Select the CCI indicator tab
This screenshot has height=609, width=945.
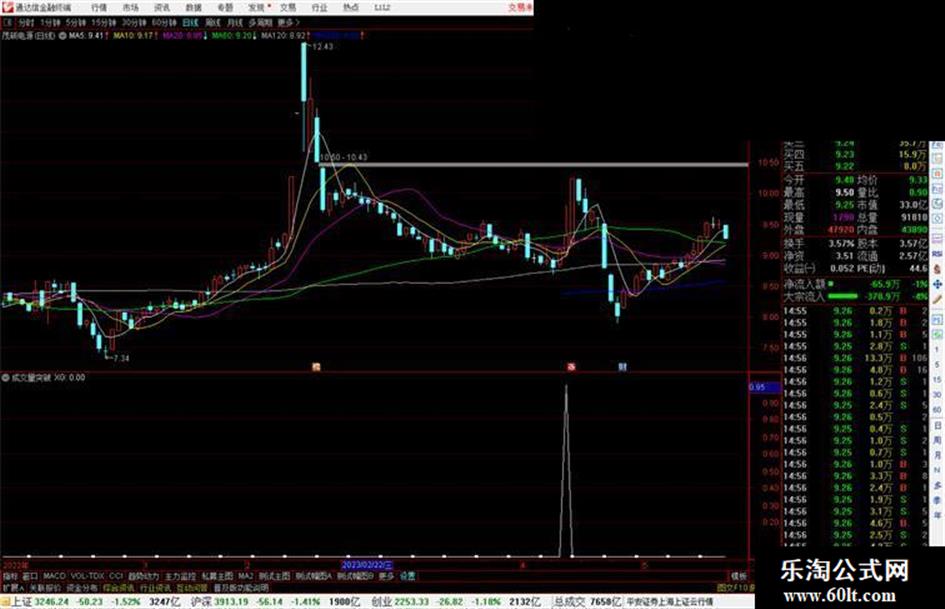pos(116,576)
